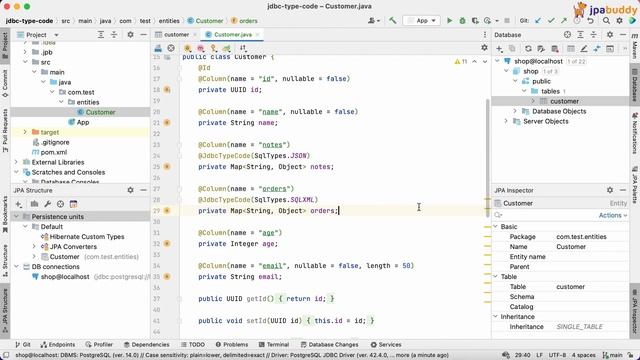This screenshot has width=640, height=360.
Task: Run the App configuration
Action: (x=449, y=20)
